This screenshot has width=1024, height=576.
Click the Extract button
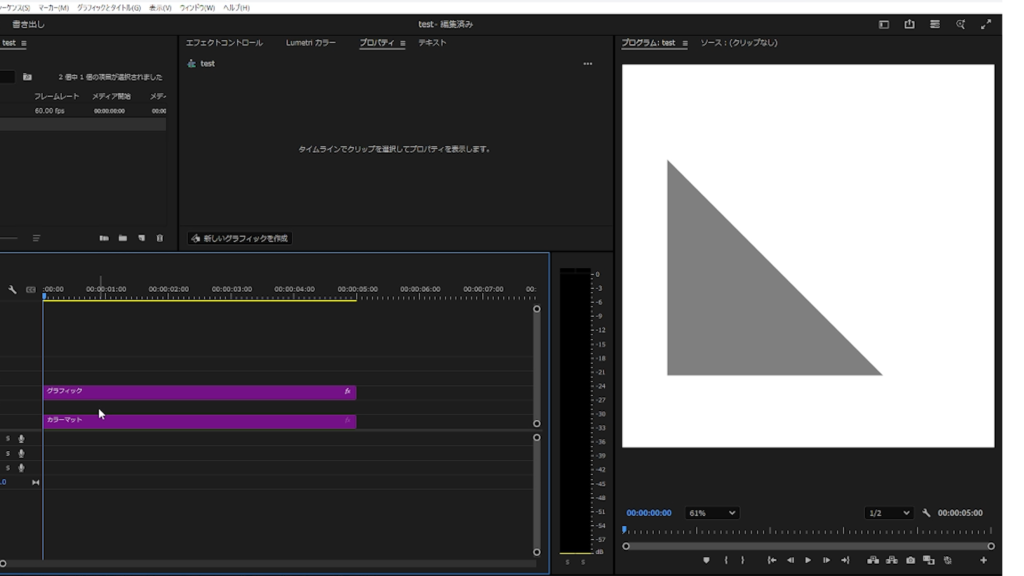[891, 560]
